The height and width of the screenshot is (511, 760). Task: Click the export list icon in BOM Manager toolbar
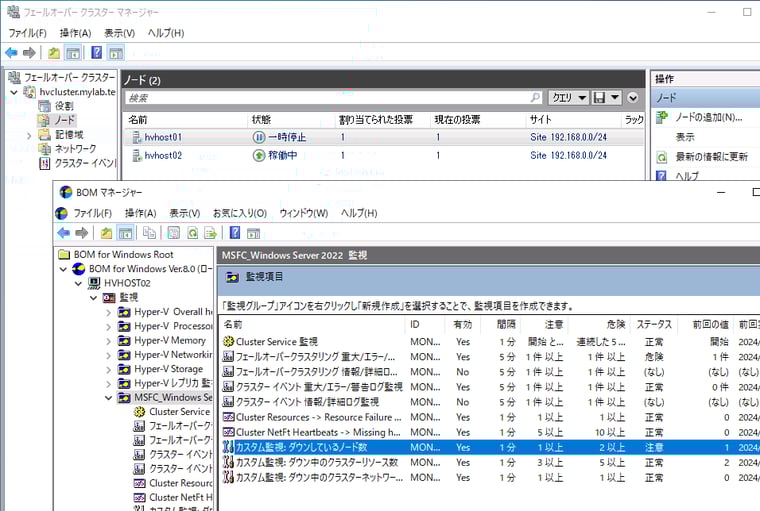[x=210, y=233]
